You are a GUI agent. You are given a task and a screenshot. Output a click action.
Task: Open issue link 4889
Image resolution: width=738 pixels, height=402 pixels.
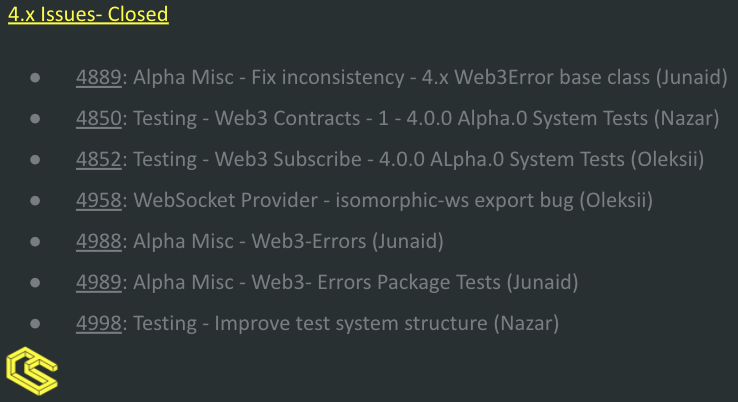pos(99,78)
